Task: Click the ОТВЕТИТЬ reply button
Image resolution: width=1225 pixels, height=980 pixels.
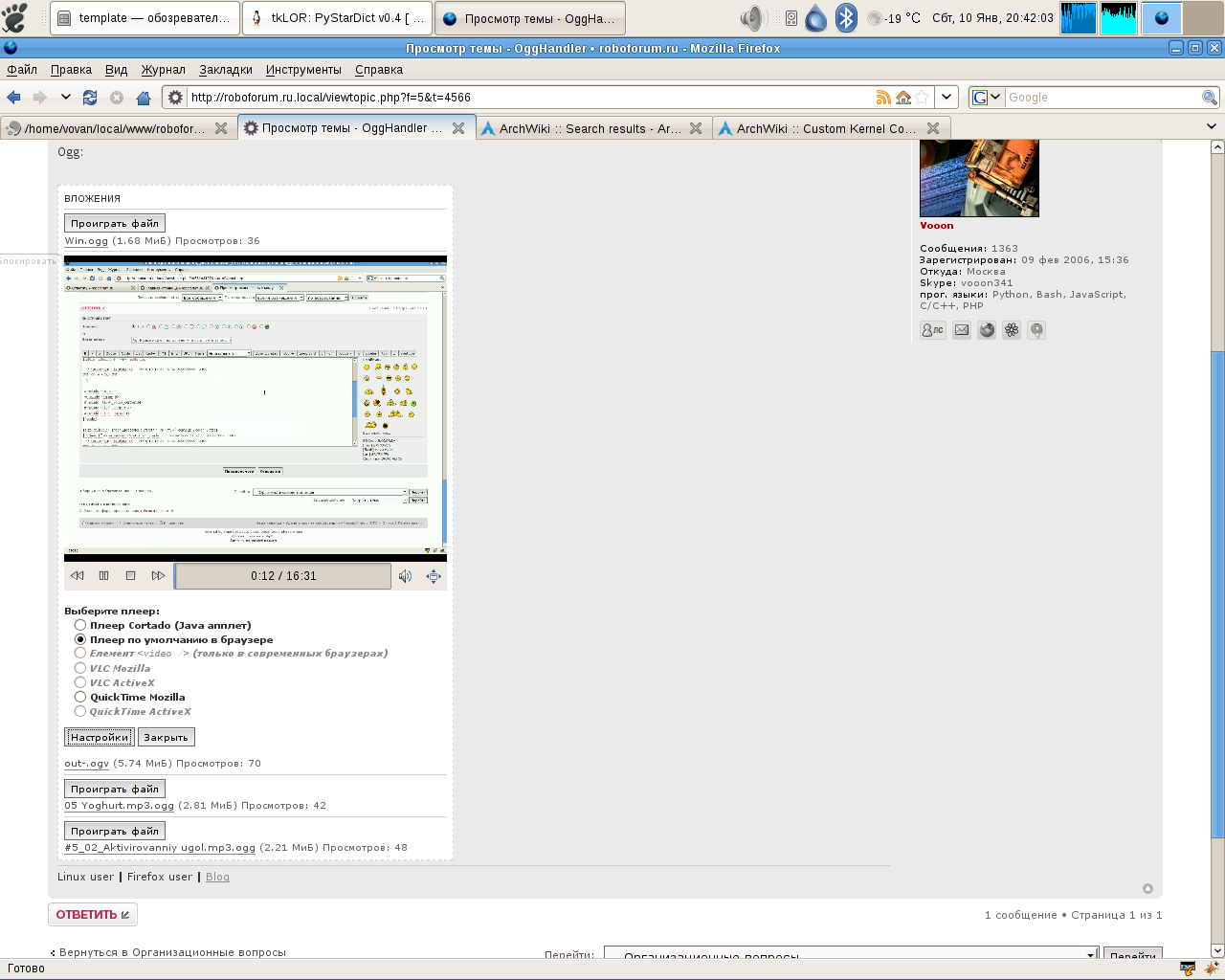Action: click(93, 915)
